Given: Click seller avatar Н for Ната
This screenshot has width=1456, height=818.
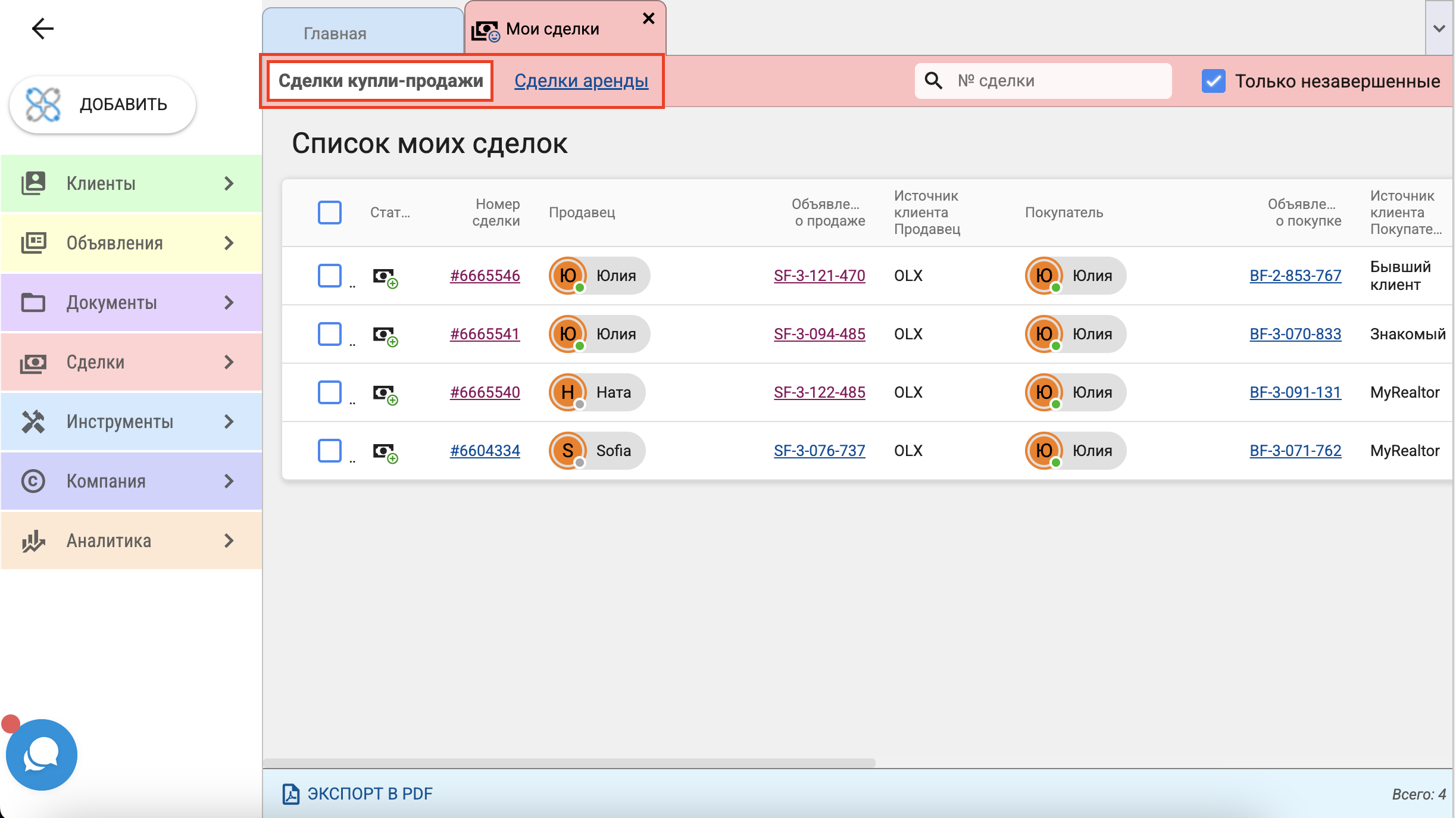Looking at the screenshot, I should coord(568,392).
